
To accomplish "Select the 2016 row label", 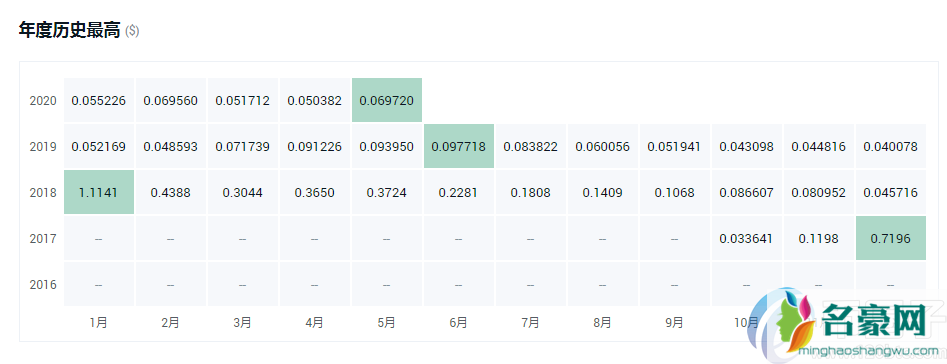I will tap(43, 284).
